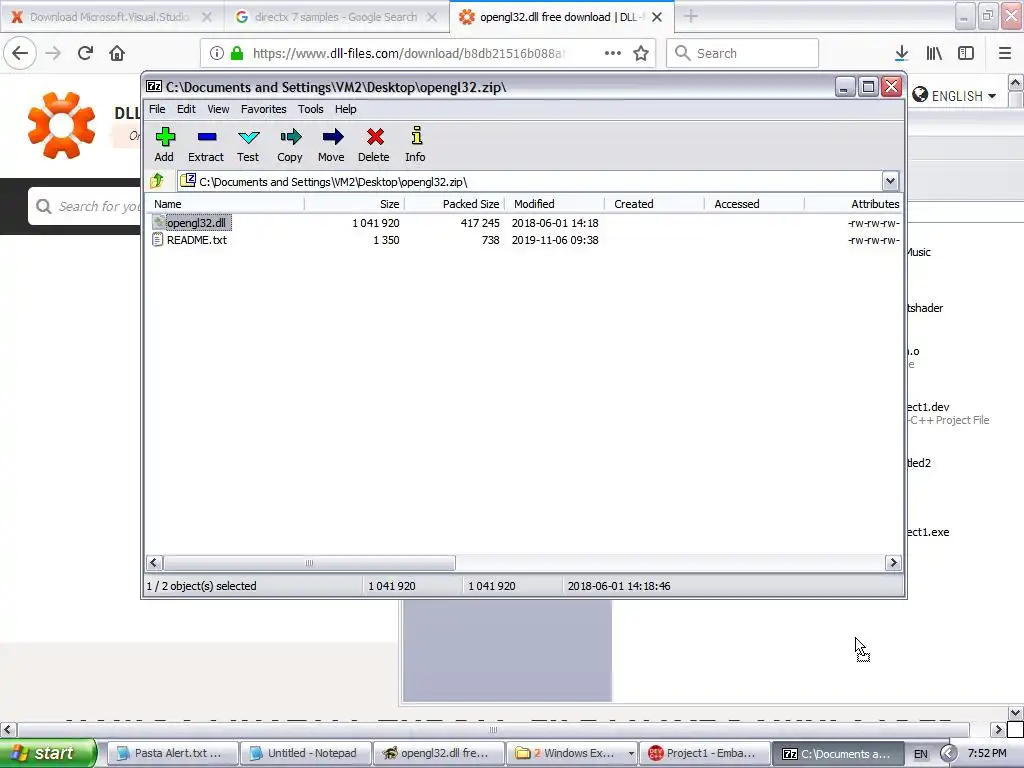Click README.txt modified date 2019-11-06 09:38

(x=555, y=240)
